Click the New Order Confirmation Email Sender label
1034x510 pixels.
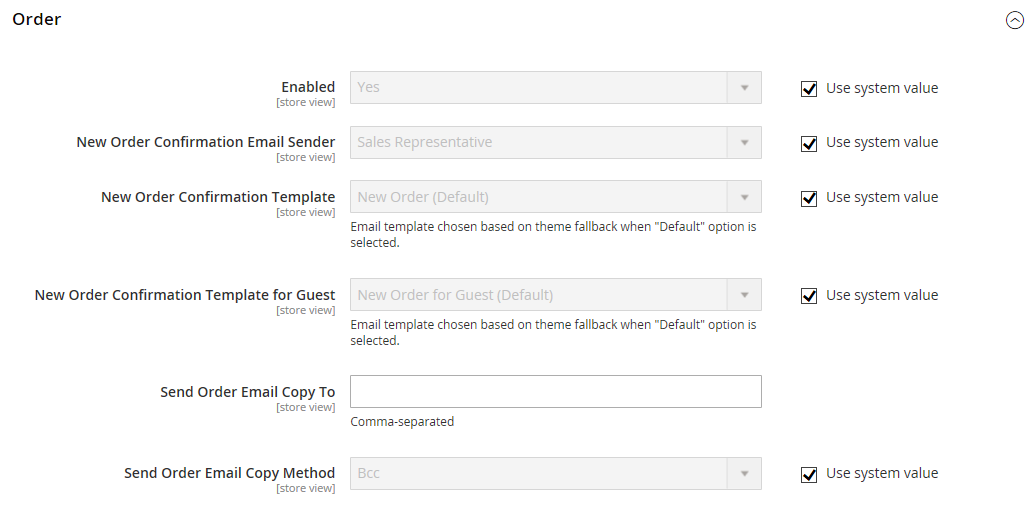205,142
